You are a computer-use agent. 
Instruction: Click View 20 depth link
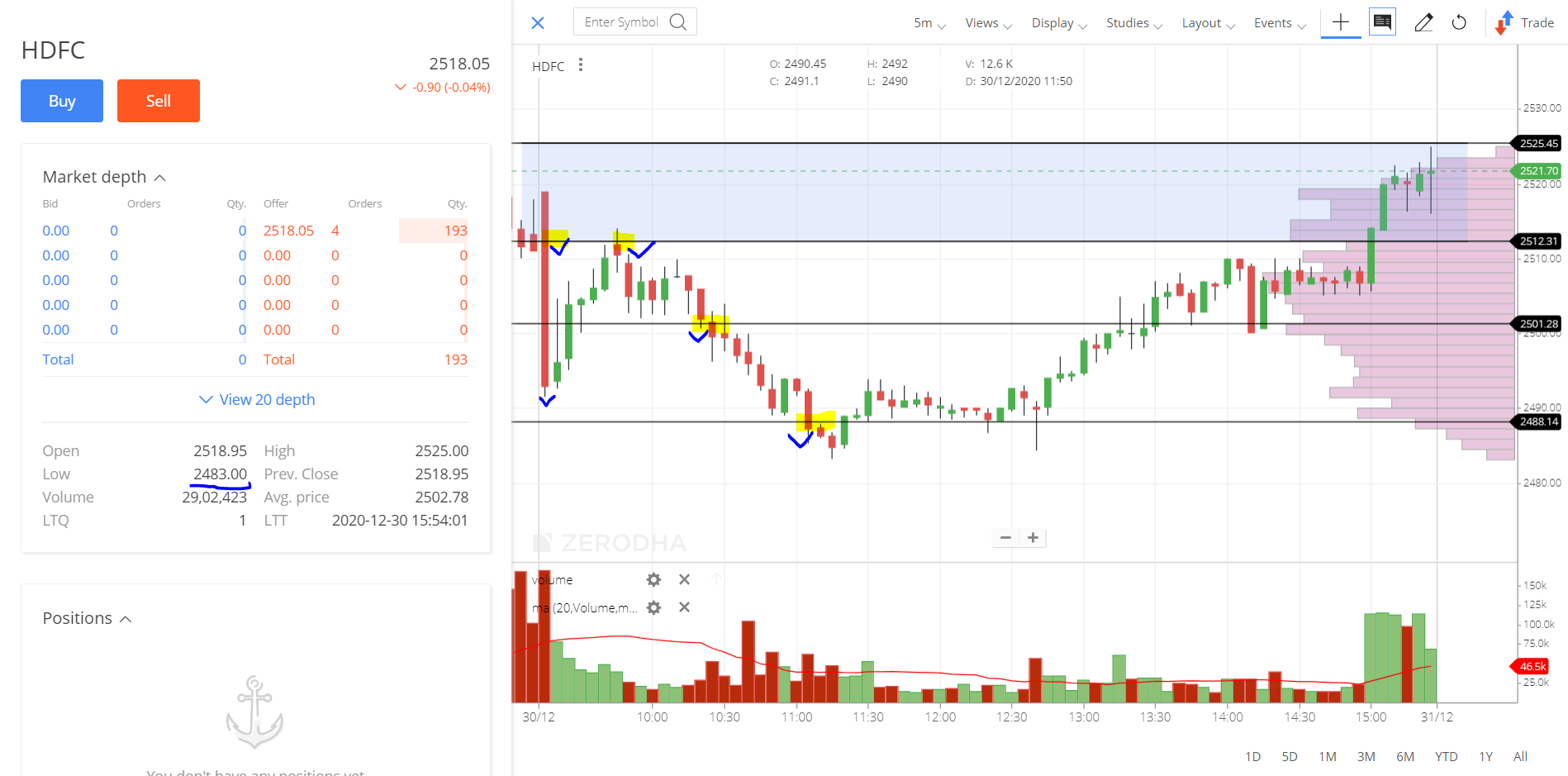click(257, 399)
